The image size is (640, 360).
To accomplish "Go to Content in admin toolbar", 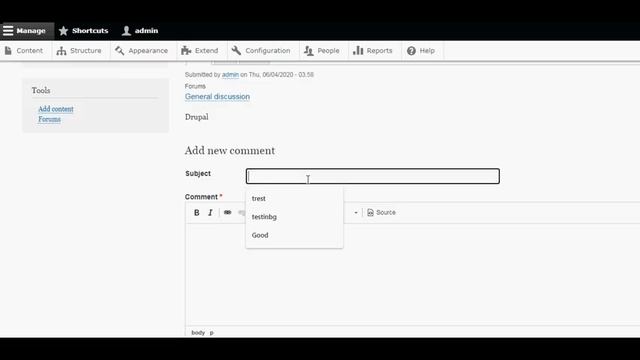I will (x=24, y=51).
